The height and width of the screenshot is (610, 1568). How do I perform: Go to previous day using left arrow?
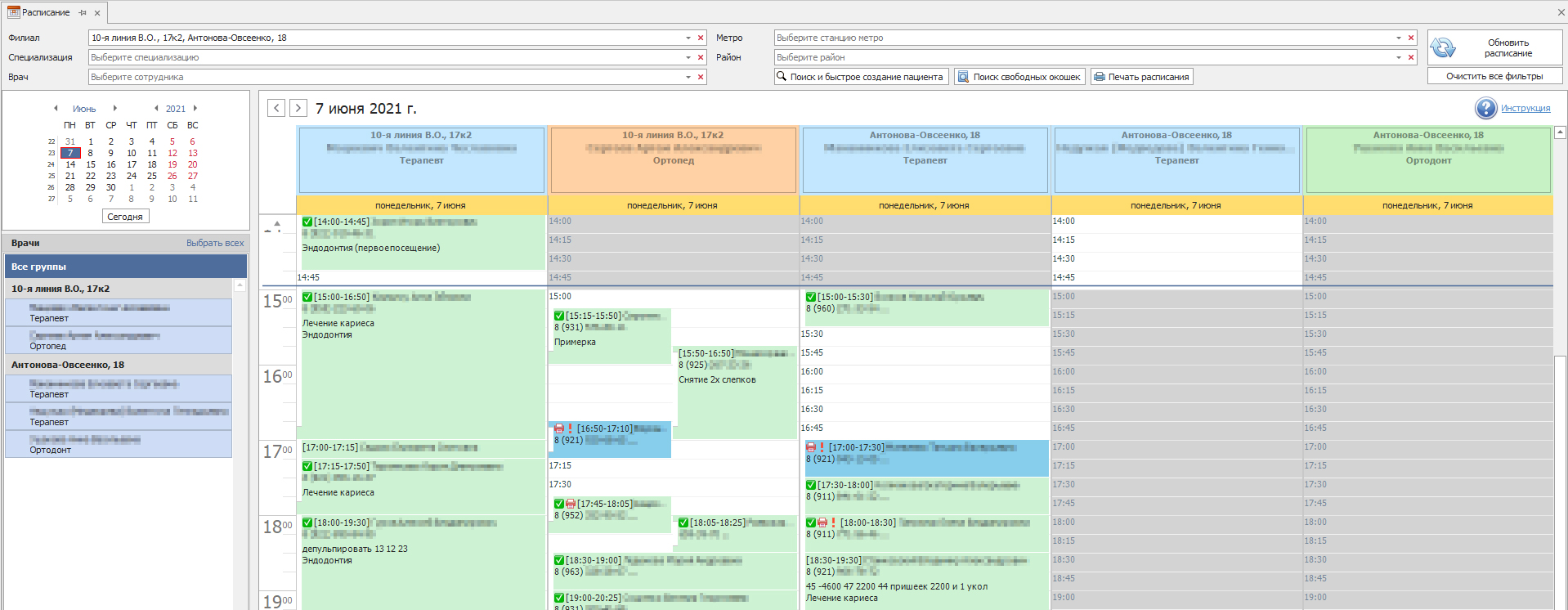click(276, 108)
